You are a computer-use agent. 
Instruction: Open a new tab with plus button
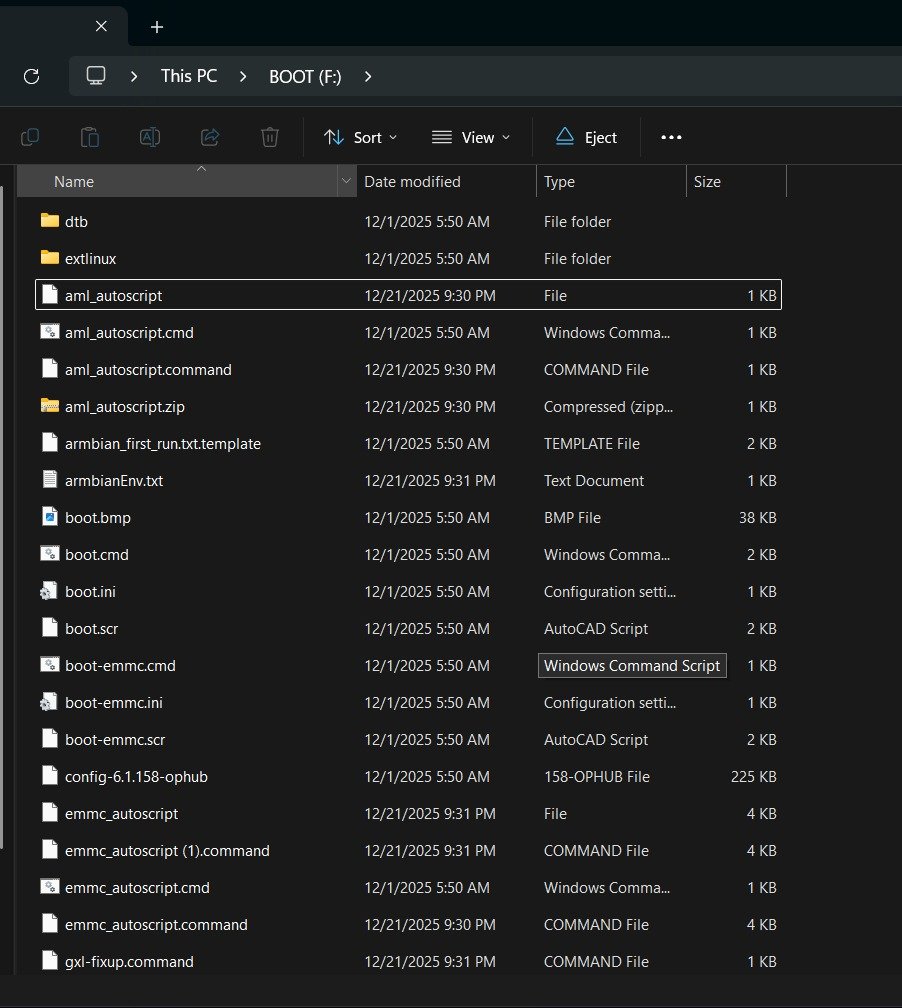[x=157, y=27]
